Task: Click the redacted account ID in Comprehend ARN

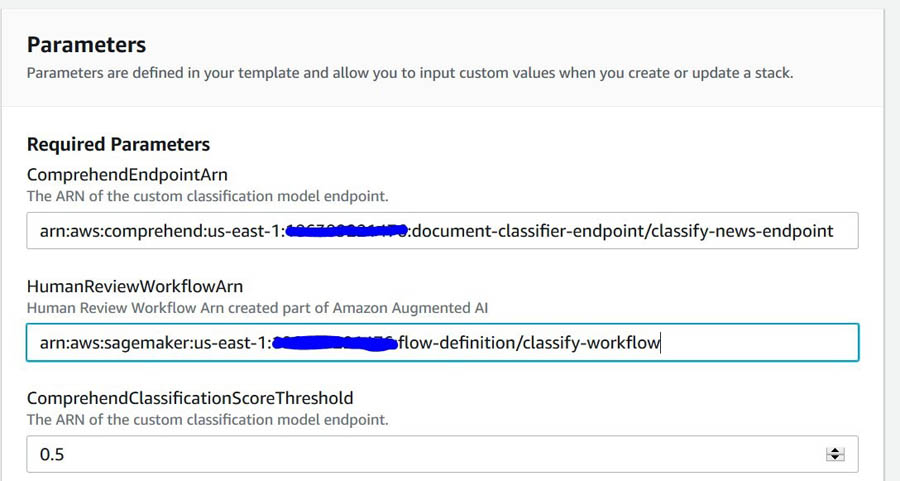Action: tap(347, 231)
